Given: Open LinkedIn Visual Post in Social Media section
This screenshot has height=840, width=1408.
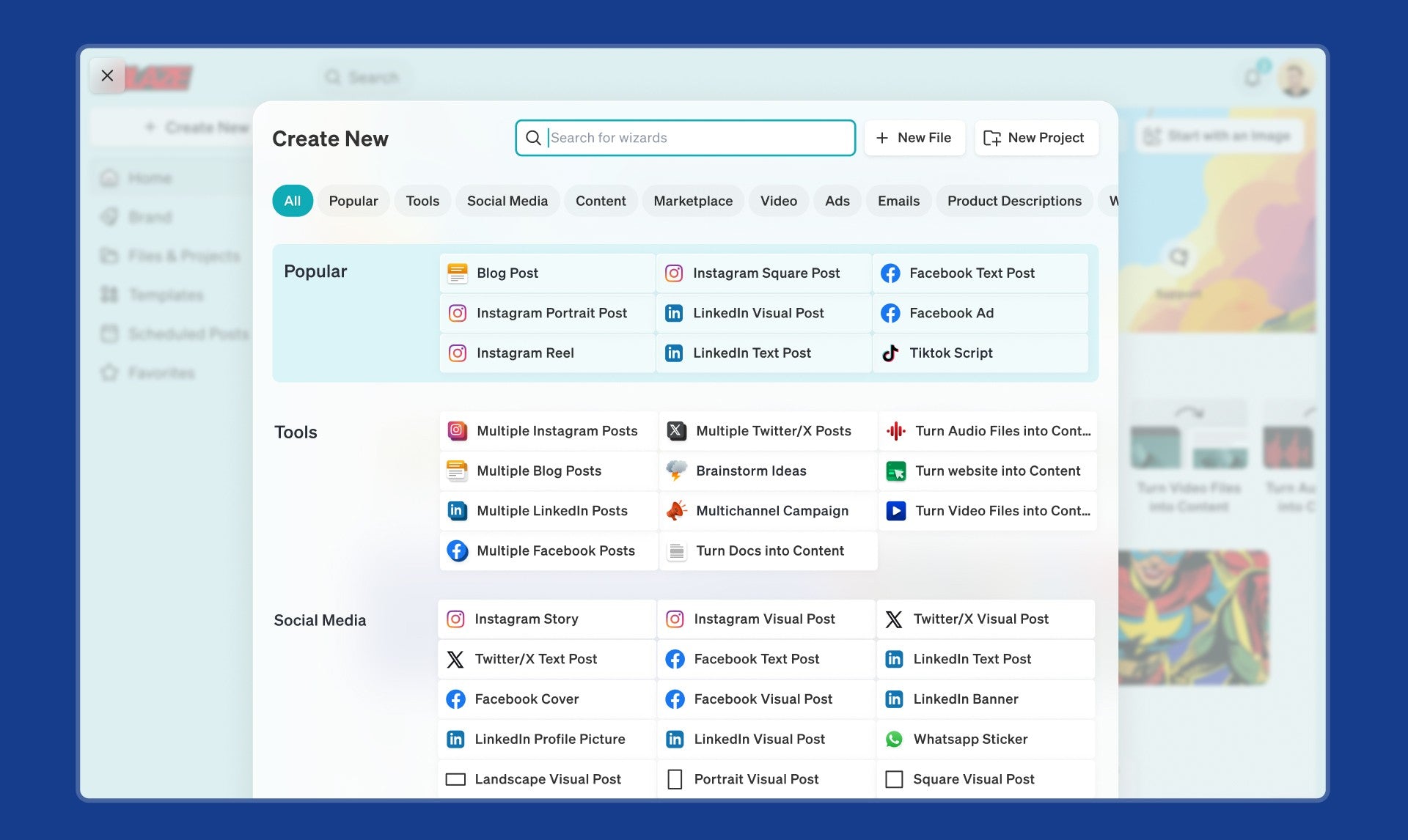Looking at the screenshot, I should (x=766, y=739).
